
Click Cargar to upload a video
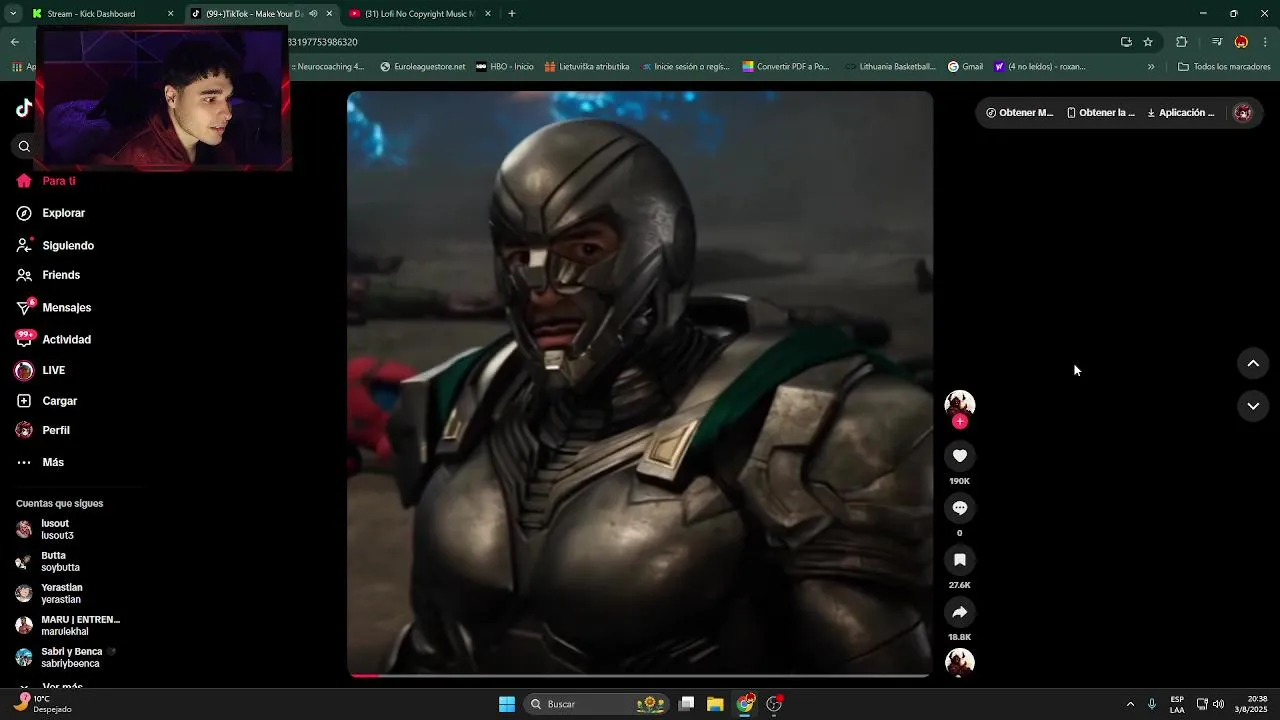pyautogui.click(x=47, y=401)
